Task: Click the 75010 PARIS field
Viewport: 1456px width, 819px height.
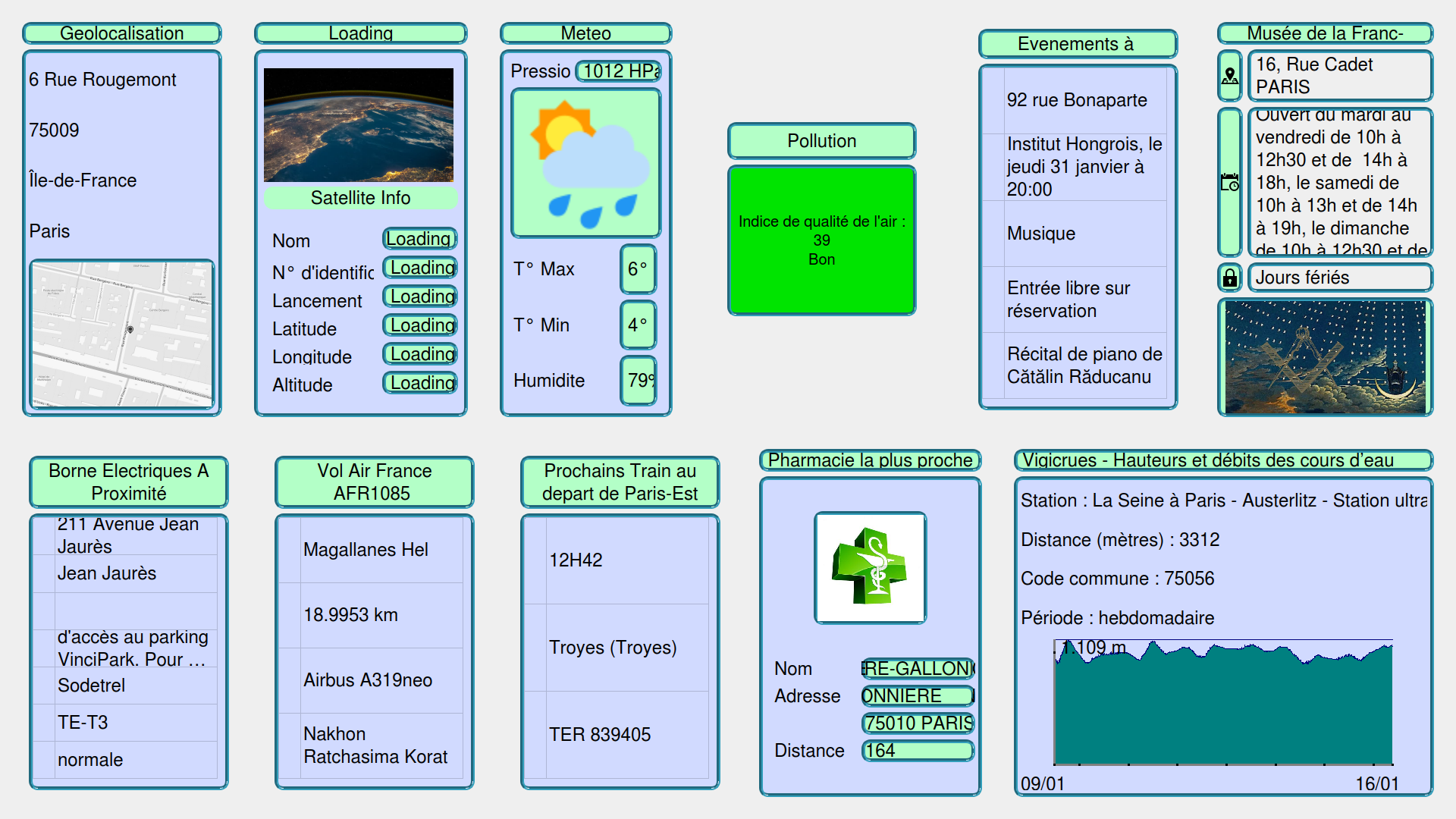Action: click(x=918, y=723)
